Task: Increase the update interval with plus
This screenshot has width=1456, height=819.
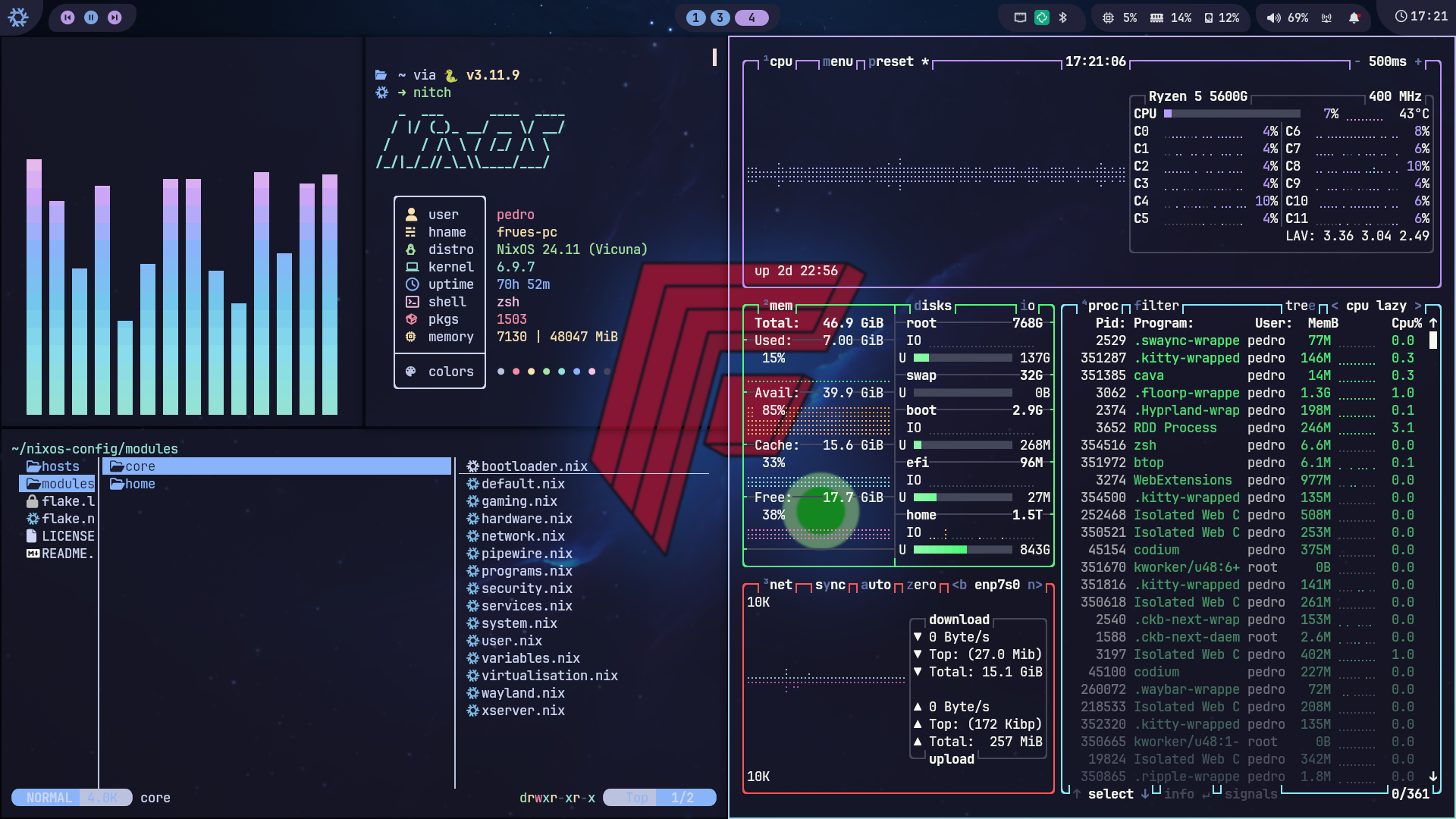Action: [1418, 61]
